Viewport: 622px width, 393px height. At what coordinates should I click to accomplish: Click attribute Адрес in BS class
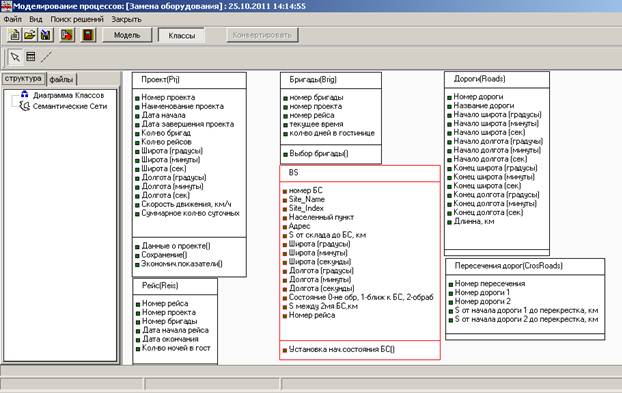tap(299, 226)
